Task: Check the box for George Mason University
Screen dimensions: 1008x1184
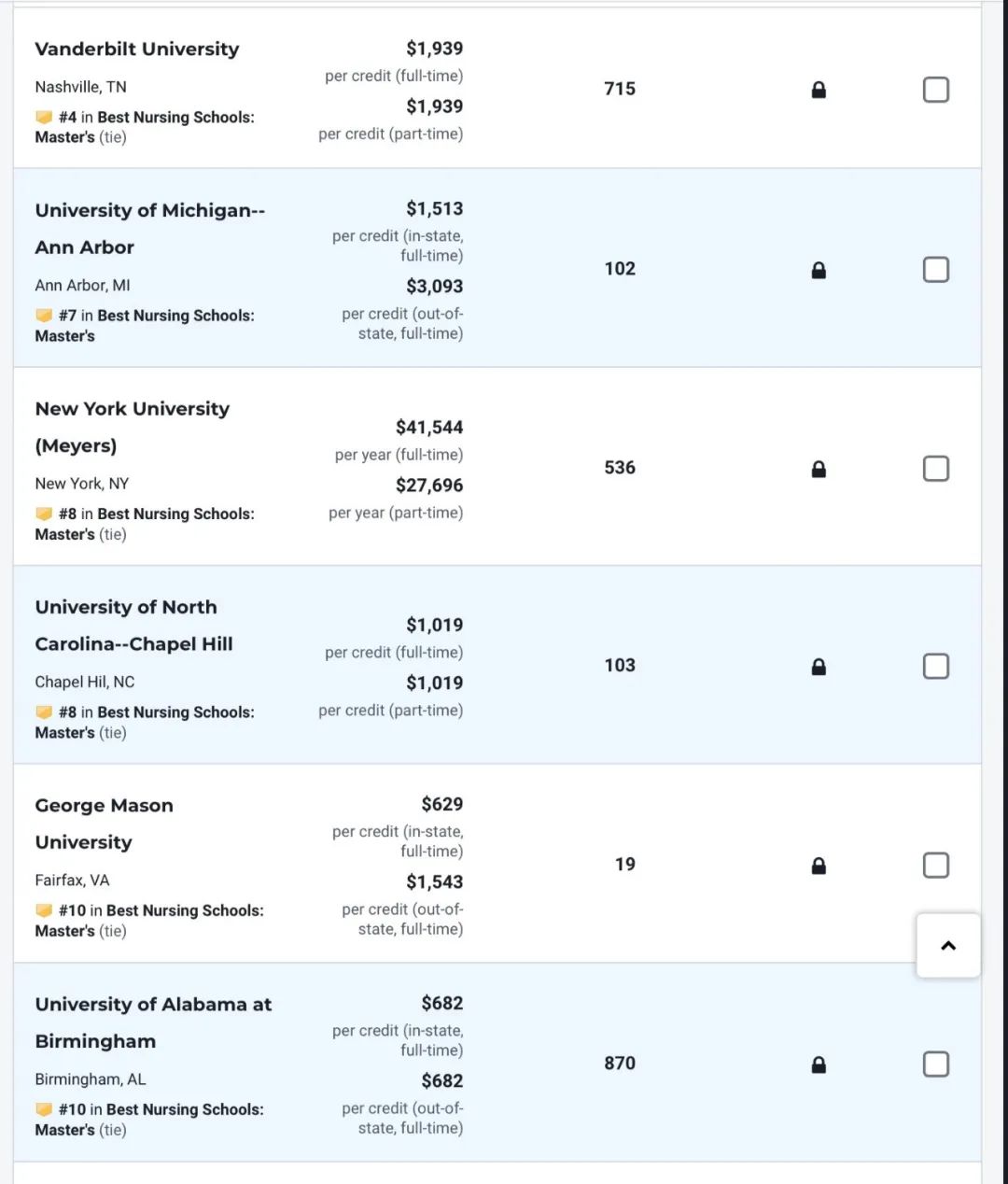Action: [936, 865]
